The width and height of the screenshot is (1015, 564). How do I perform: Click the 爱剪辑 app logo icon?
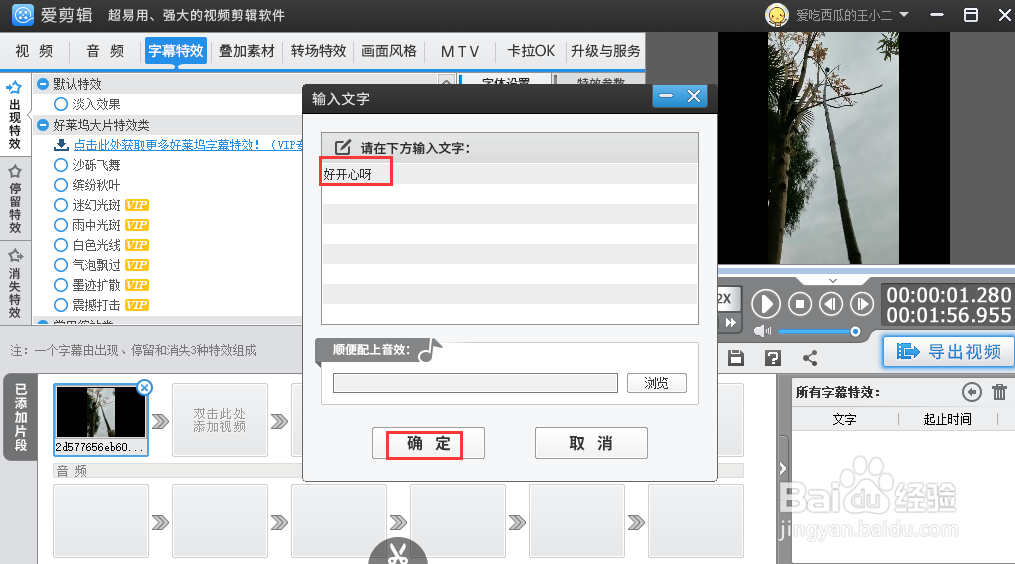(23, 14)
